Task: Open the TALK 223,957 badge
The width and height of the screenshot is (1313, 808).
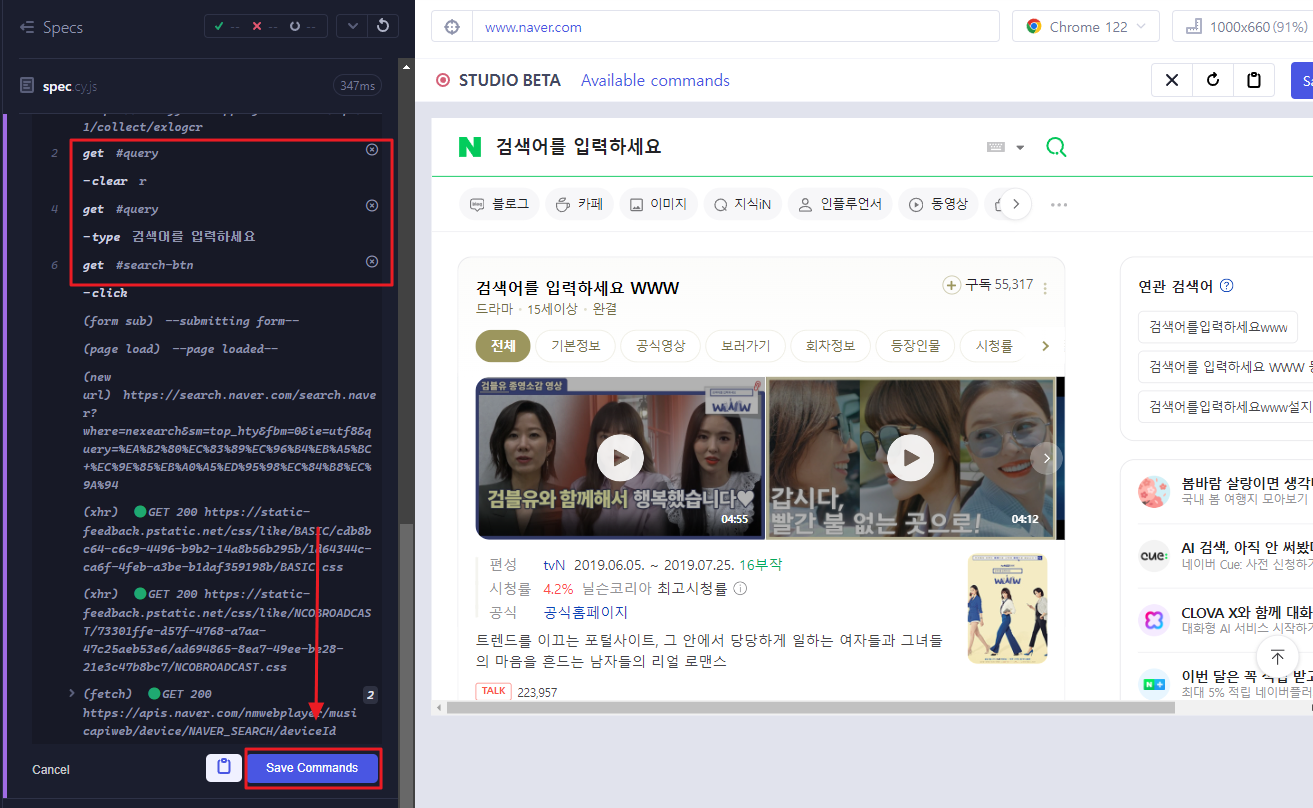Action: click(517, 691)
